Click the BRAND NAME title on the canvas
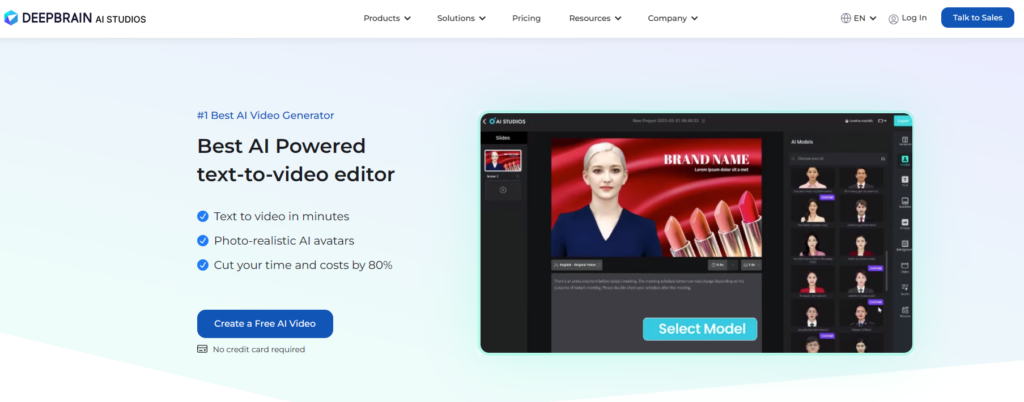 (x=706, y=159)
